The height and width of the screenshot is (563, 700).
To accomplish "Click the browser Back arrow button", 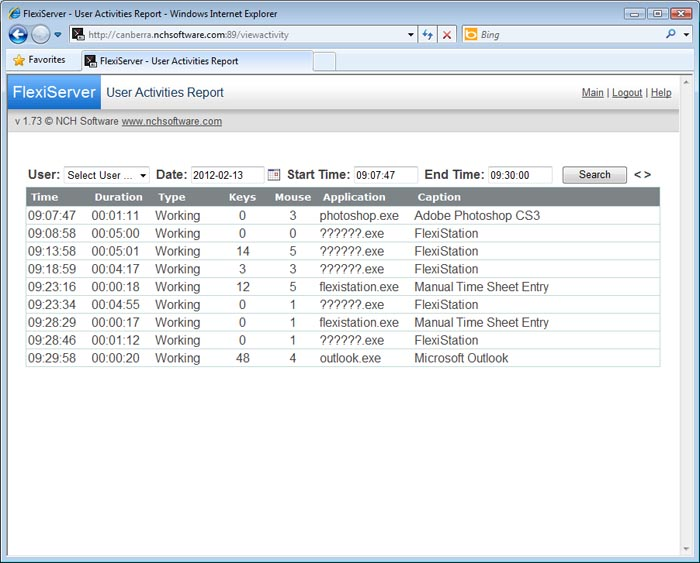I will pos(18,34).
